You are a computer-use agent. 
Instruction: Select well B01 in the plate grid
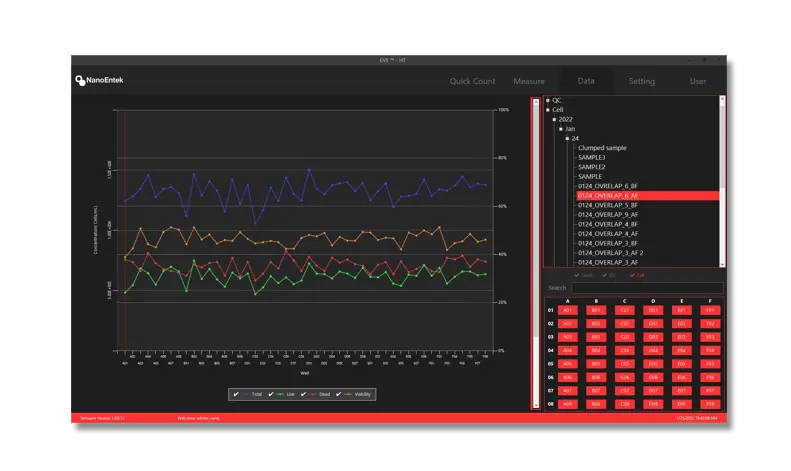click(596, 311)
